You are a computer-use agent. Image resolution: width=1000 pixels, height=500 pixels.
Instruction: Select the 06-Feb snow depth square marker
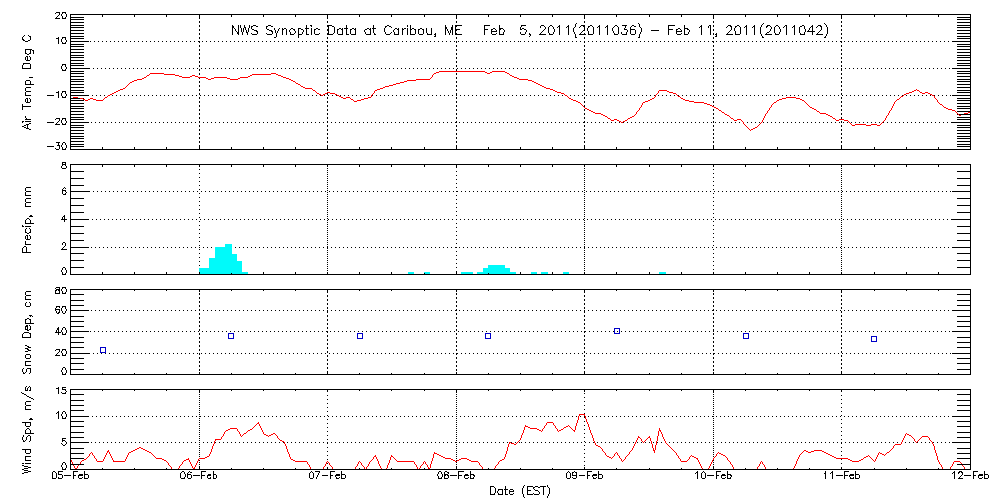(x=231, y=336)
